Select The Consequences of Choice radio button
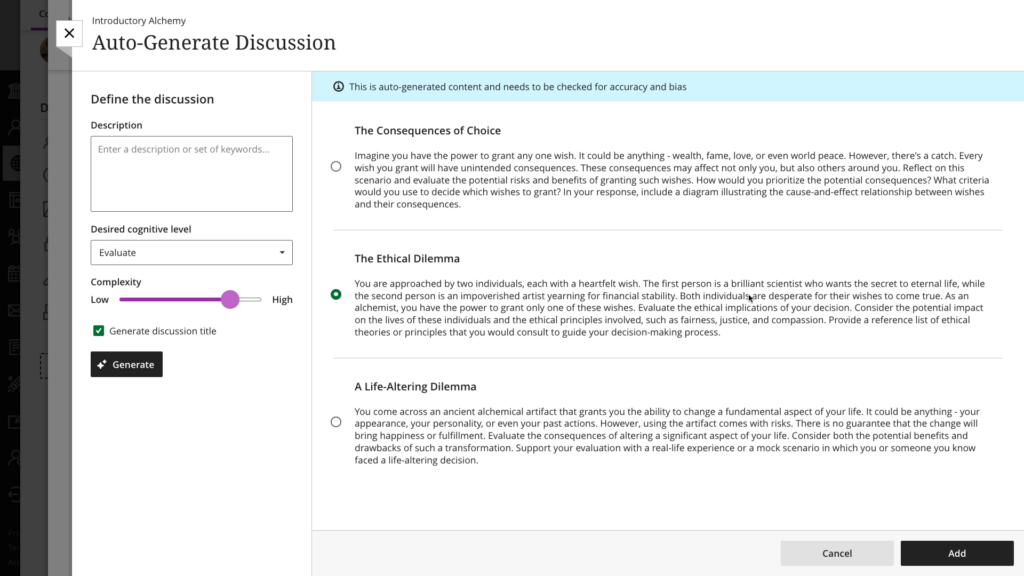The width and height of the screenshot is (1024, 576). [336, 167]
